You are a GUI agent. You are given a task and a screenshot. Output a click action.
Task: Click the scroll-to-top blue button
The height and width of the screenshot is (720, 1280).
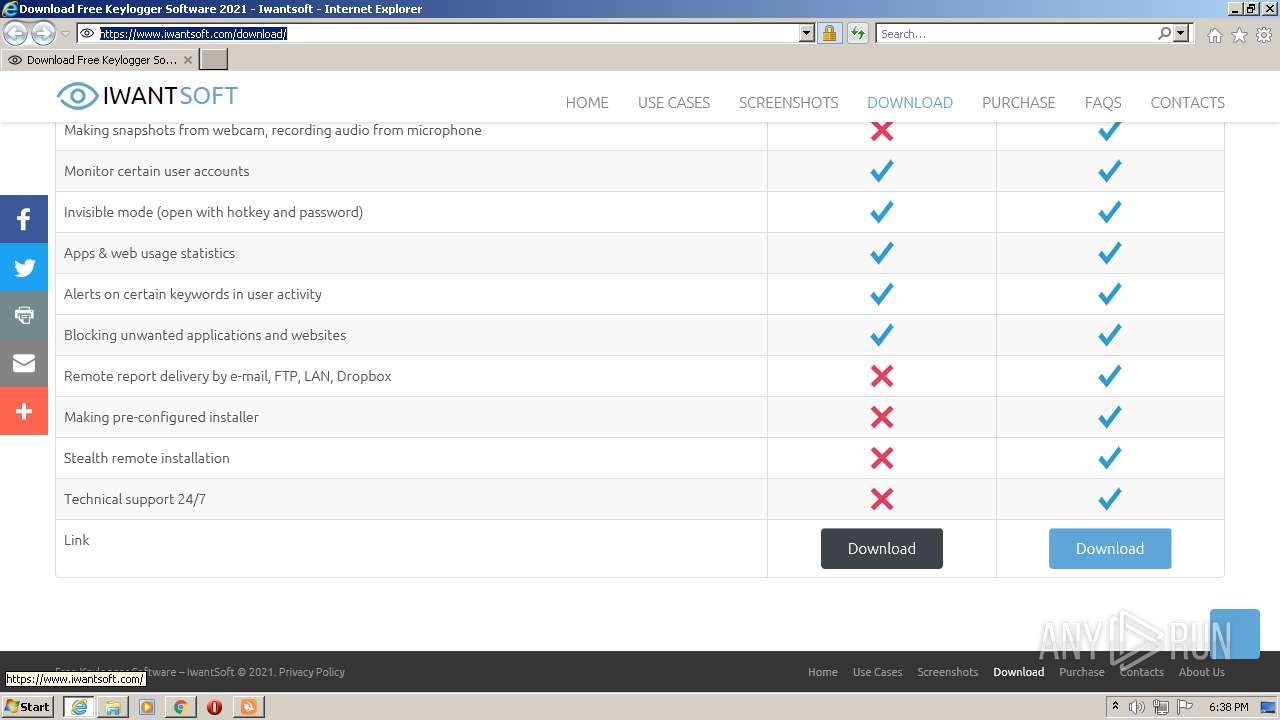(1235, 634)
